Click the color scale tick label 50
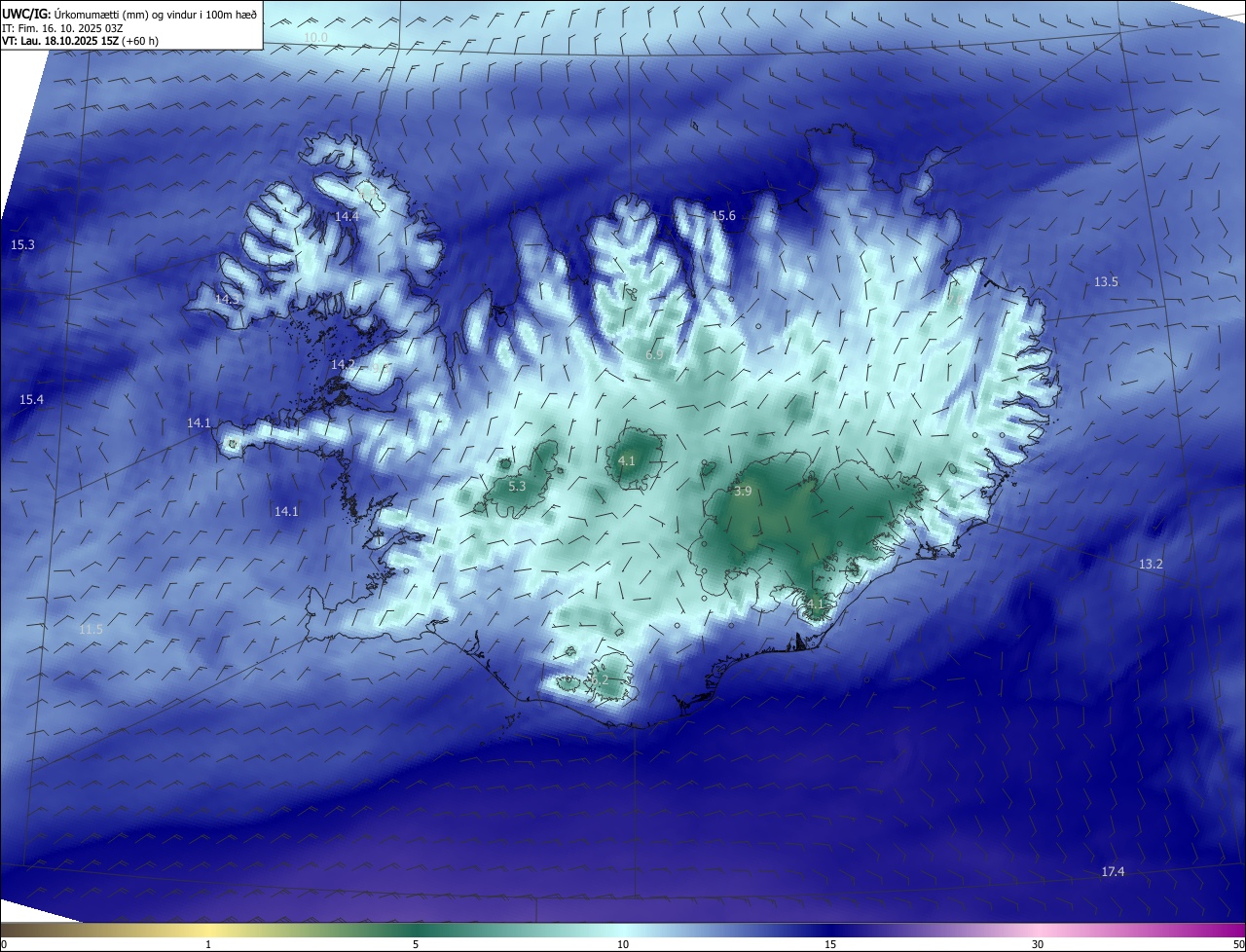 click(x=1238, y=944)
